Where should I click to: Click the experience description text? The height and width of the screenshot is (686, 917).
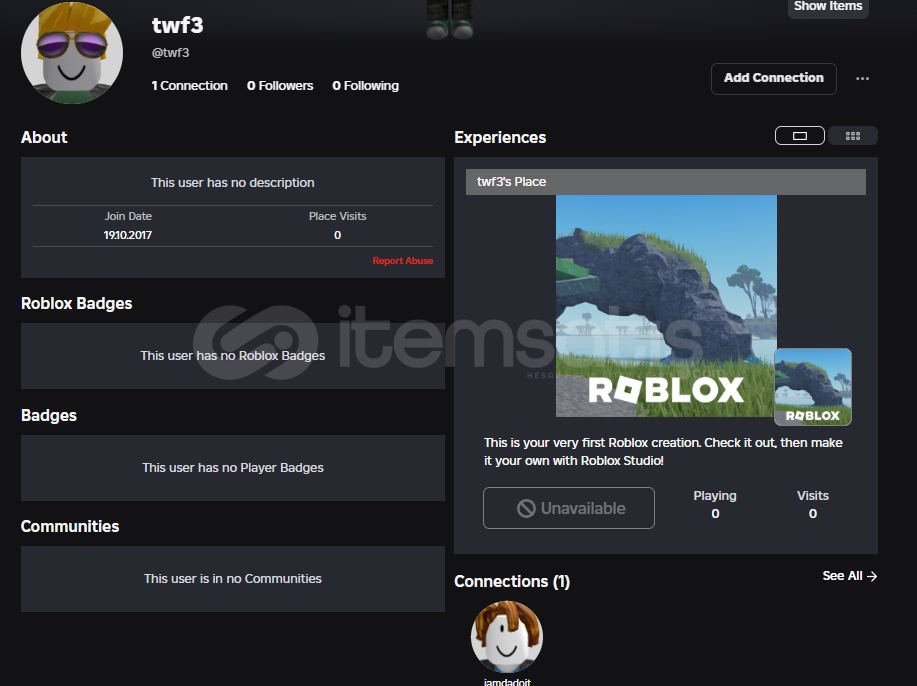[663, 451]
